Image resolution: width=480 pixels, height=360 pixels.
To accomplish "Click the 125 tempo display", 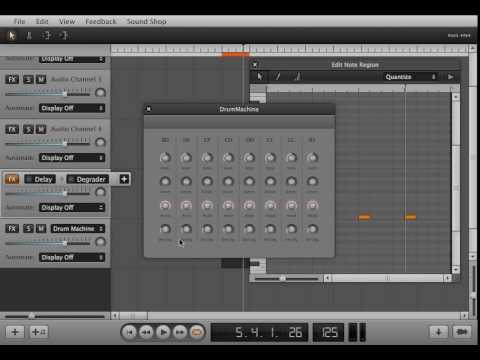I will point(328,332).
